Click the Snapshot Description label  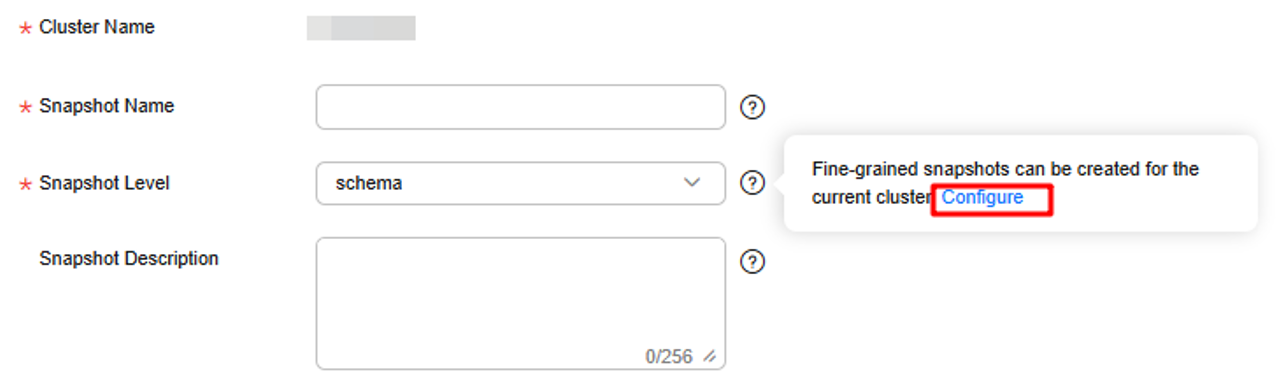click(129, 258)
